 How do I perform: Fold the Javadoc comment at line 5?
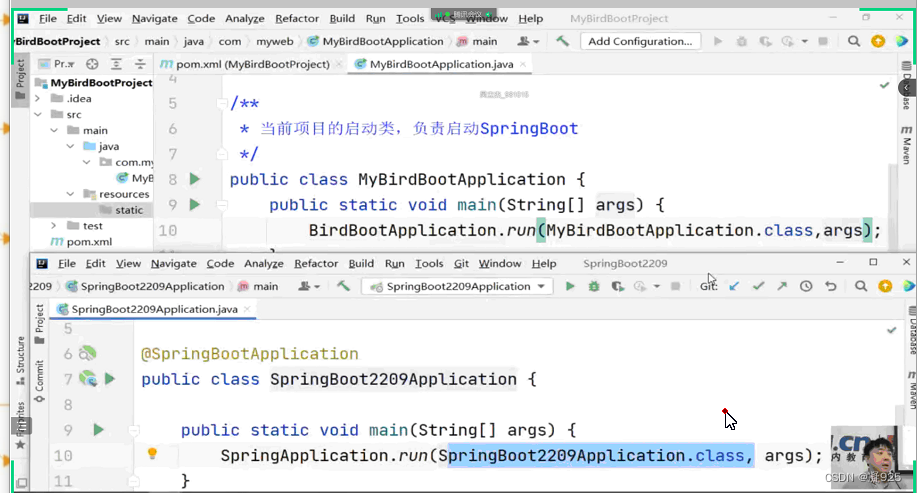click(222, 104)
